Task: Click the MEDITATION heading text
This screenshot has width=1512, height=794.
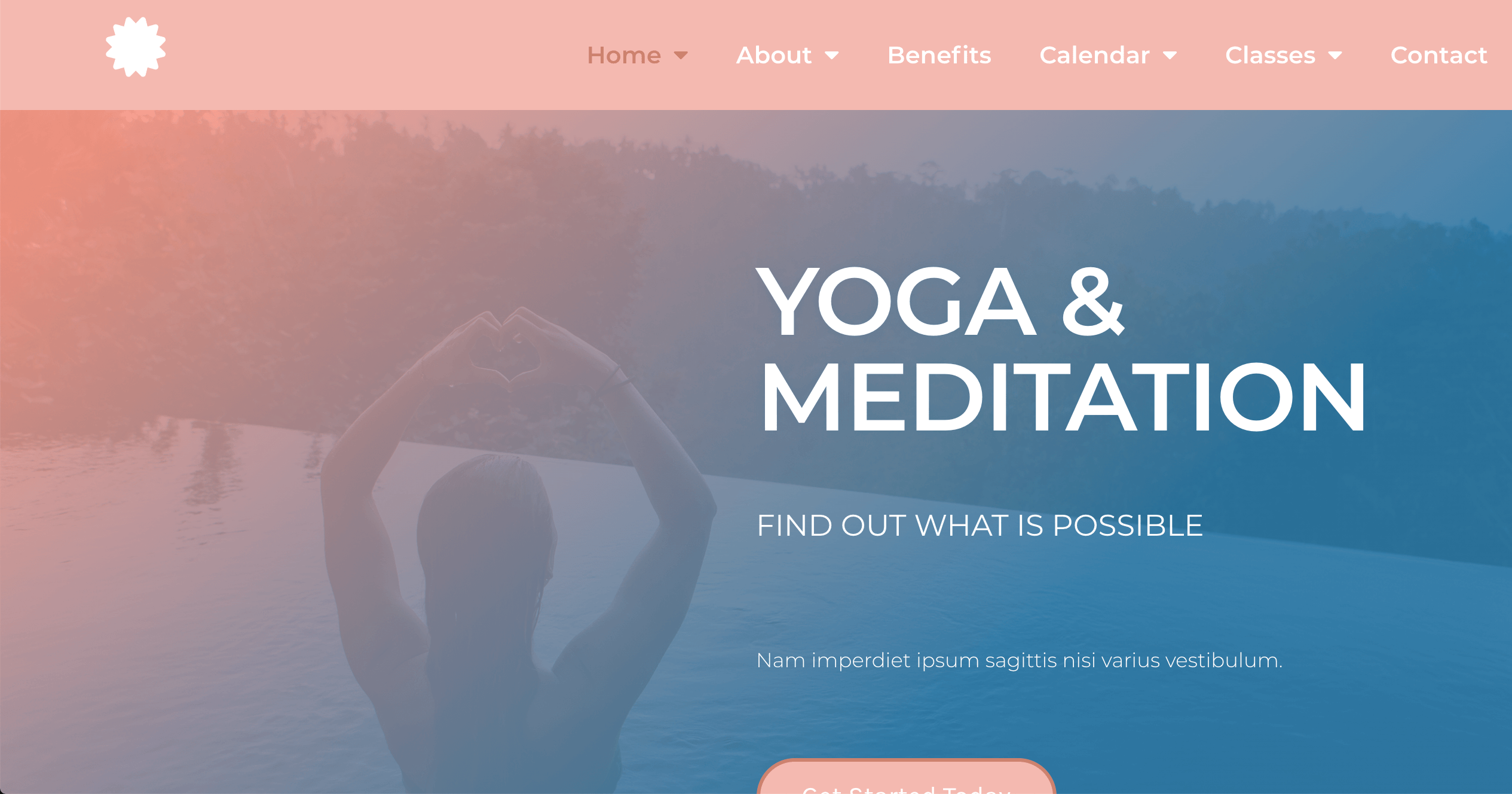Action: click(1062, 398)
